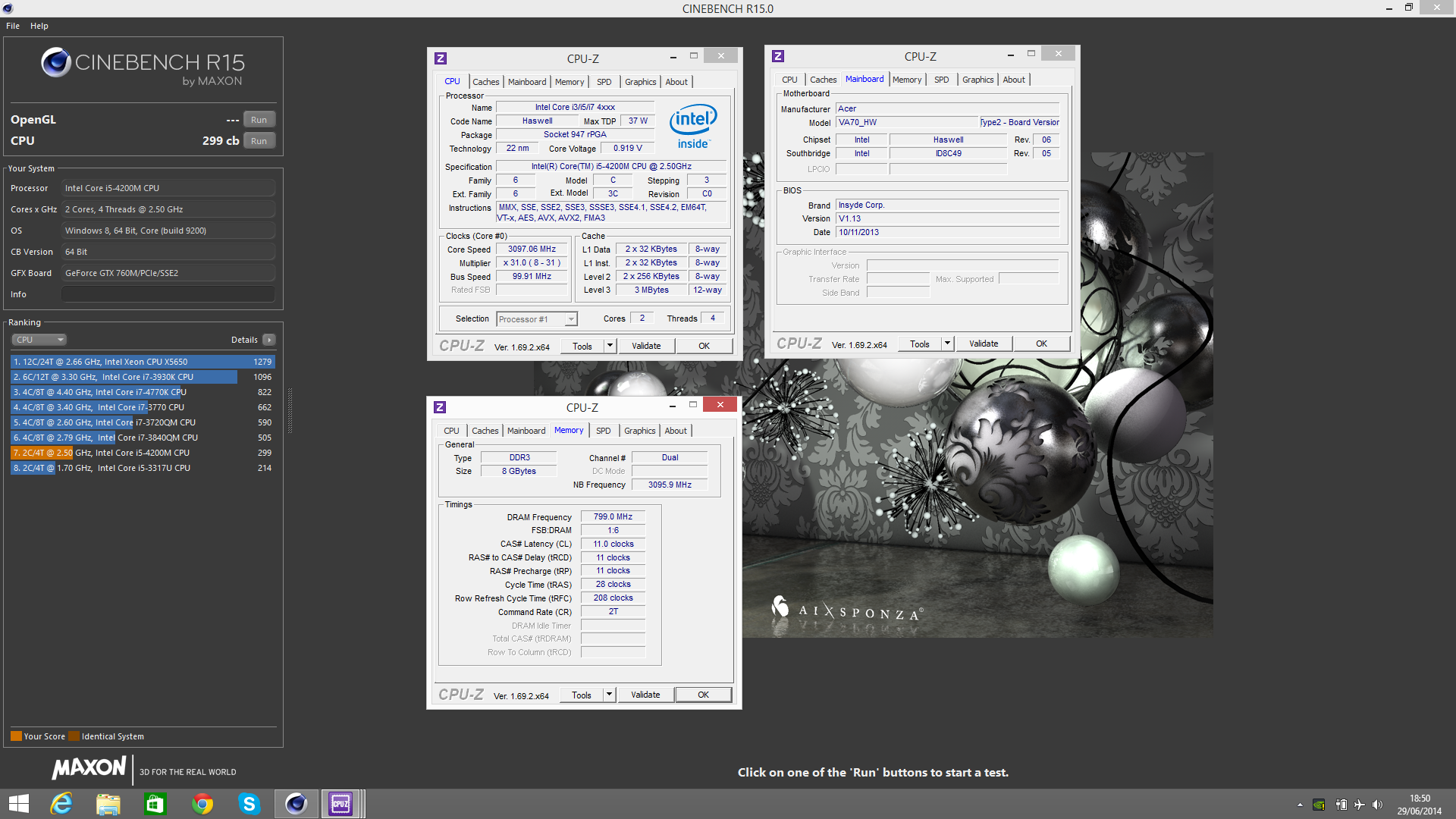Screen dimensions: 1456x819
Task: Click Tools button in Memory window
Action: click(582, 695)
